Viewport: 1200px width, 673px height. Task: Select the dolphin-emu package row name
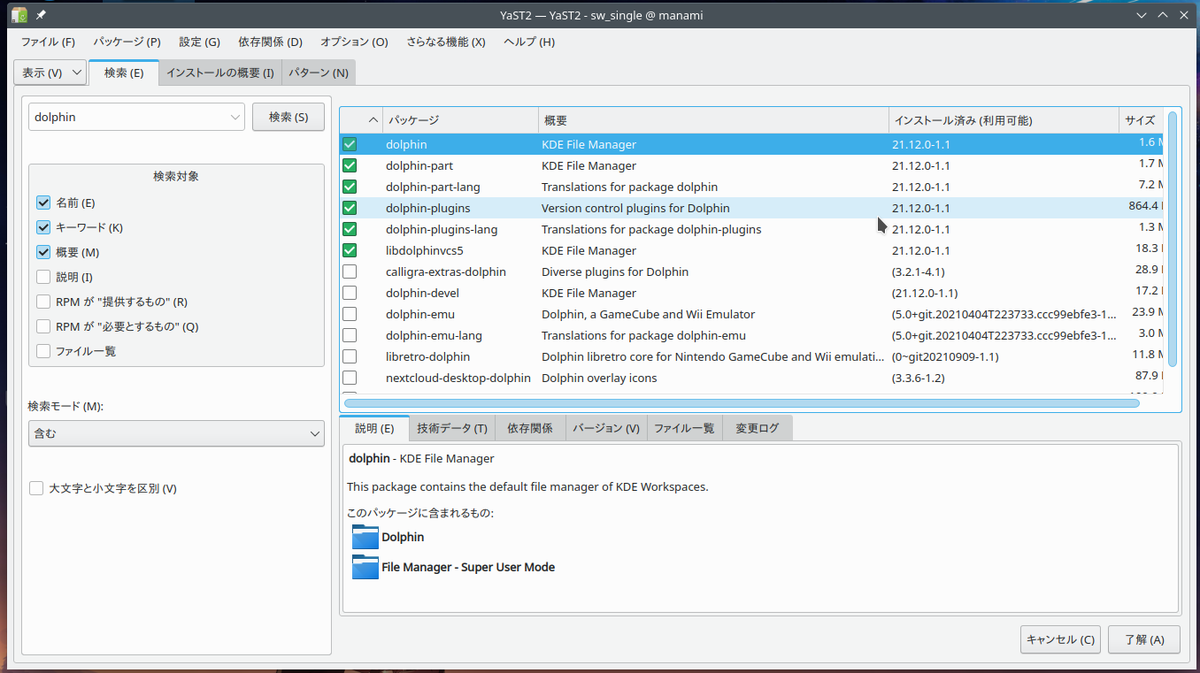(420, 314)
